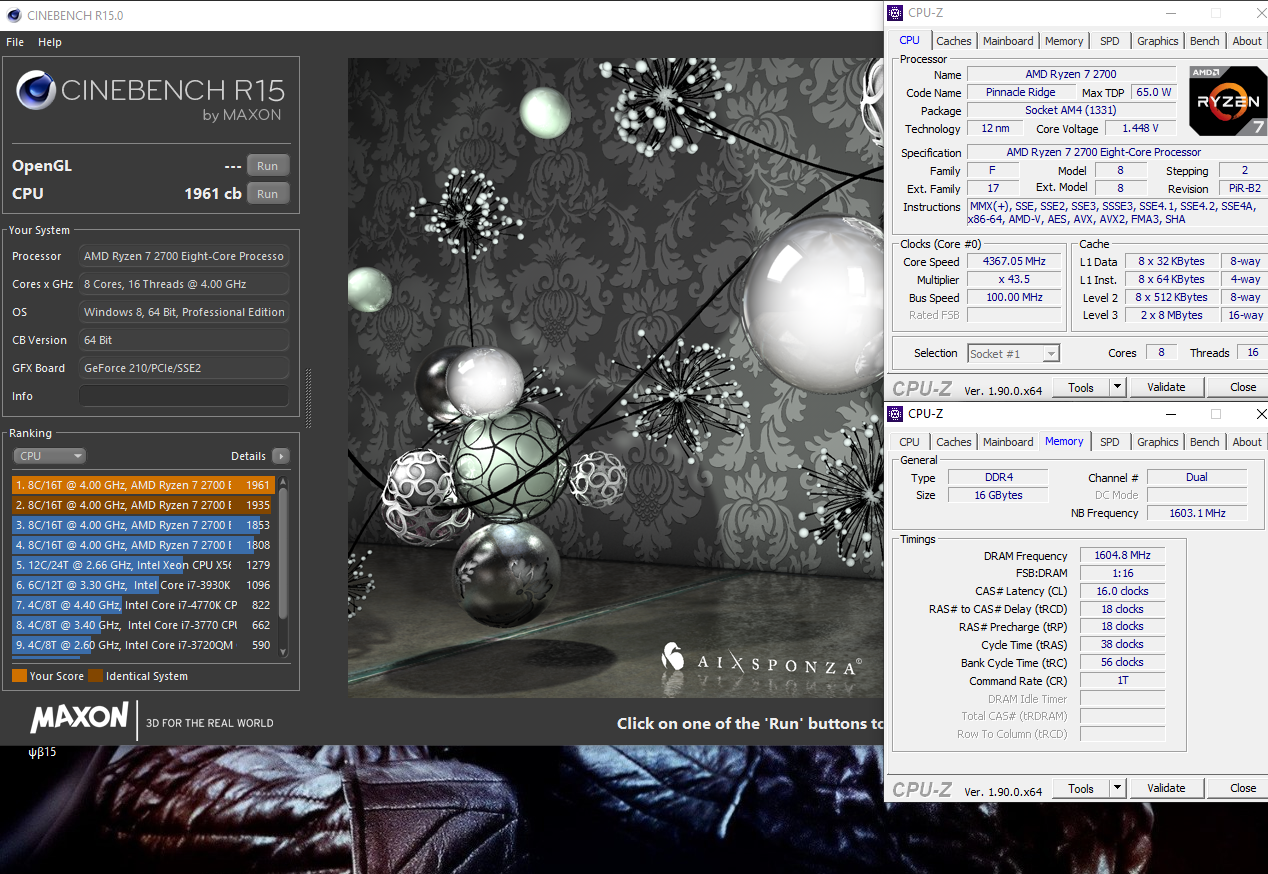
Task: Click the Your Score orange legend swatch
Action: tap(19, 676)
